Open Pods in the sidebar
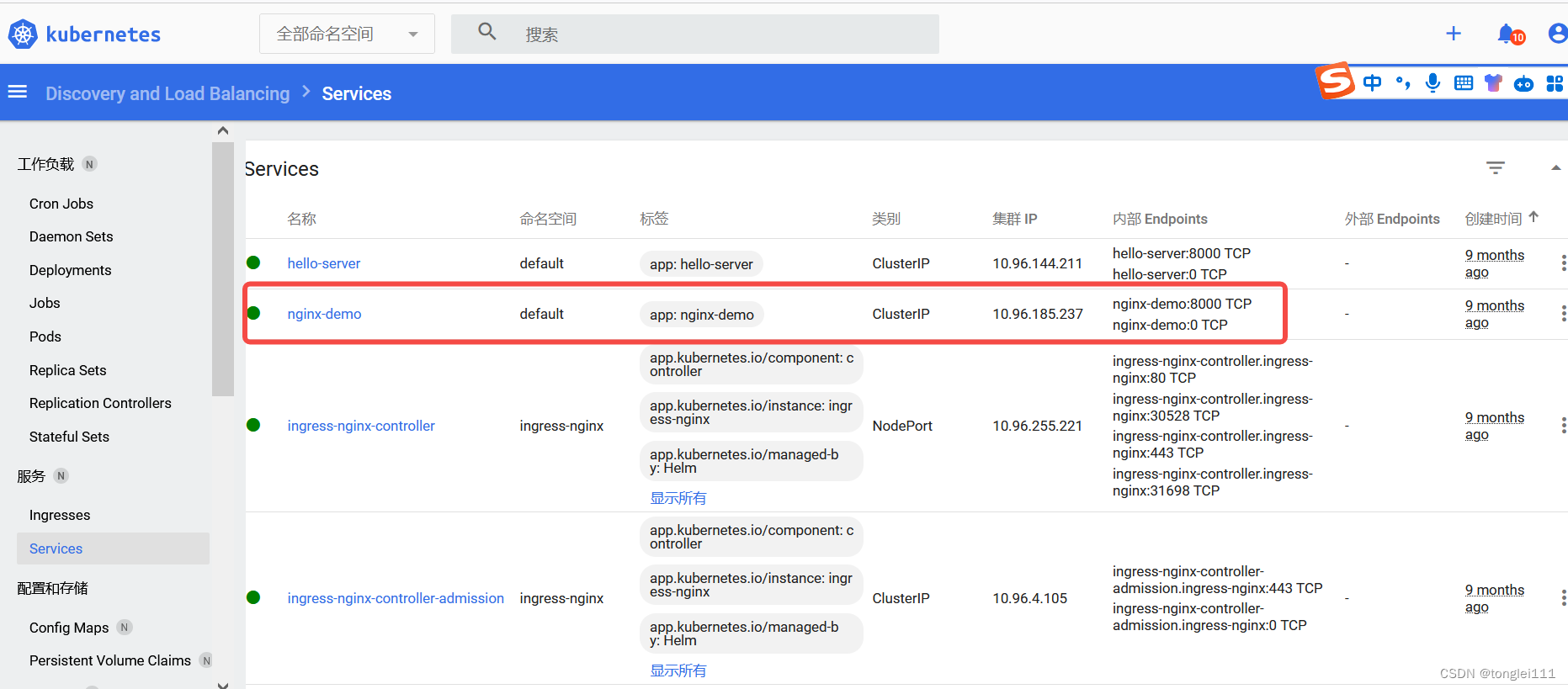Viewport: 1568px width, 689px height. 45,337
